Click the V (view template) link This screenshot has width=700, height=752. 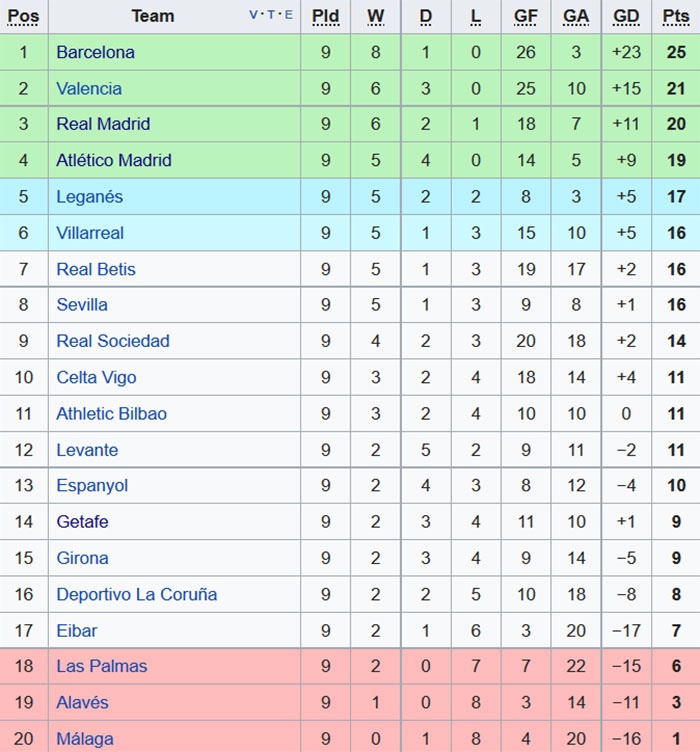[x=253, y=15]
